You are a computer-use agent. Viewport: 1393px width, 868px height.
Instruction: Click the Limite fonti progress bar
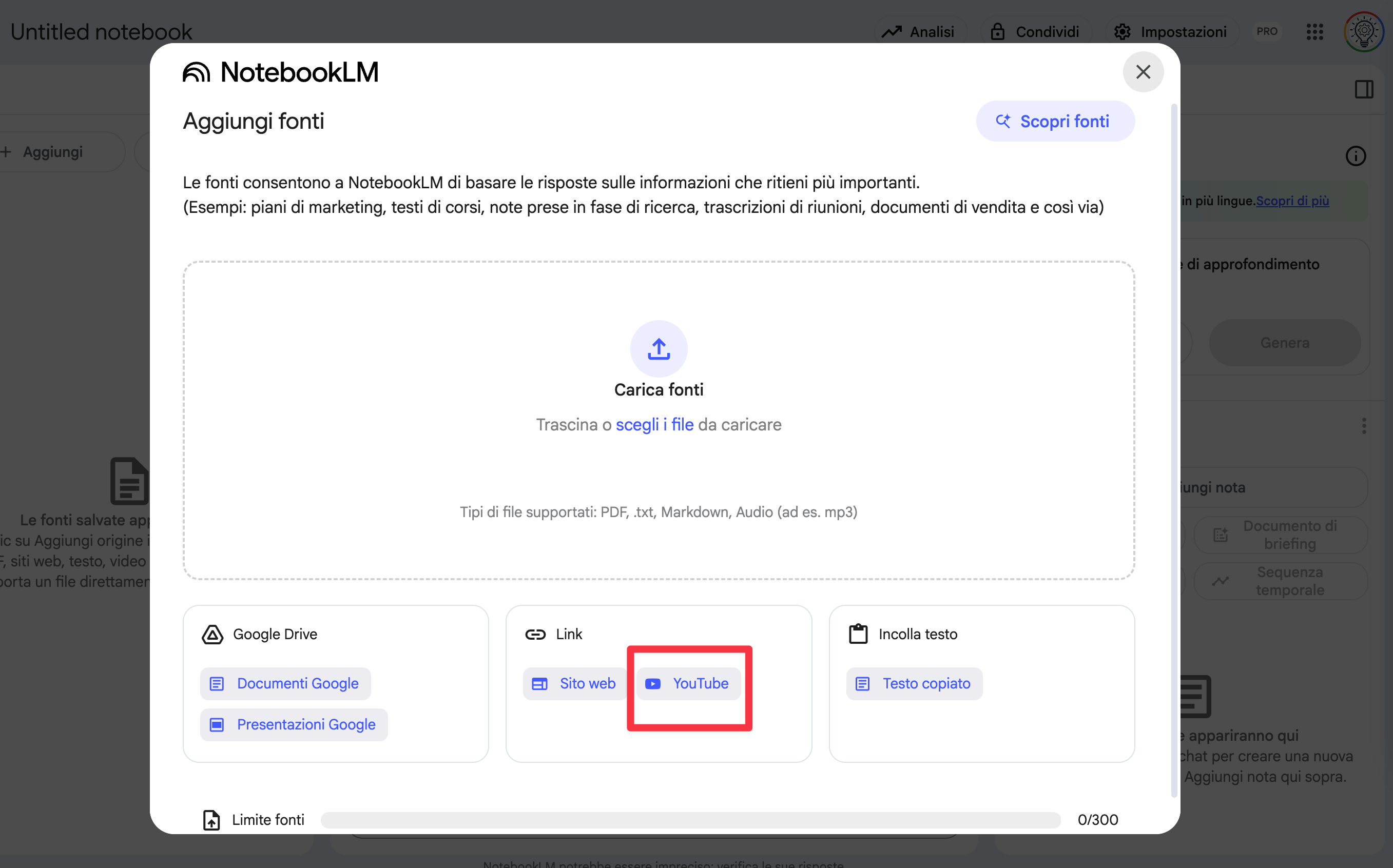(690, 819)
